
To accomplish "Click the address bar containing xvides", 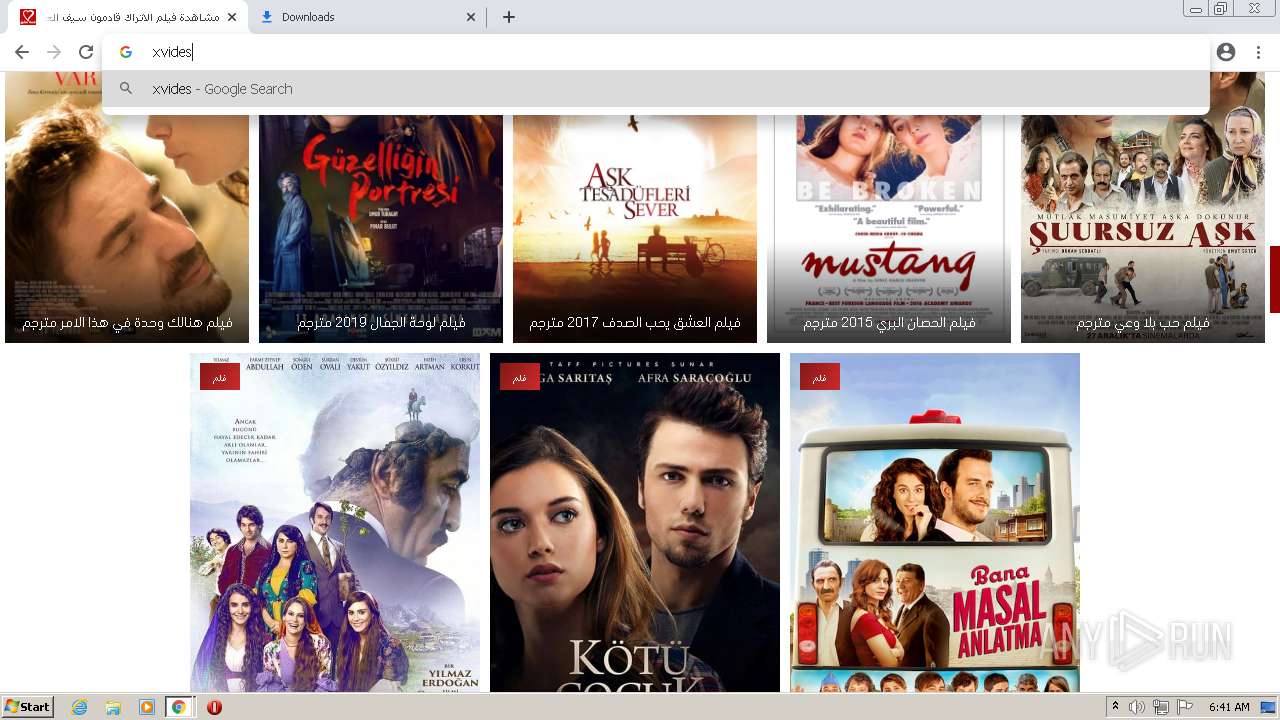I will click(x=655, y=52).
